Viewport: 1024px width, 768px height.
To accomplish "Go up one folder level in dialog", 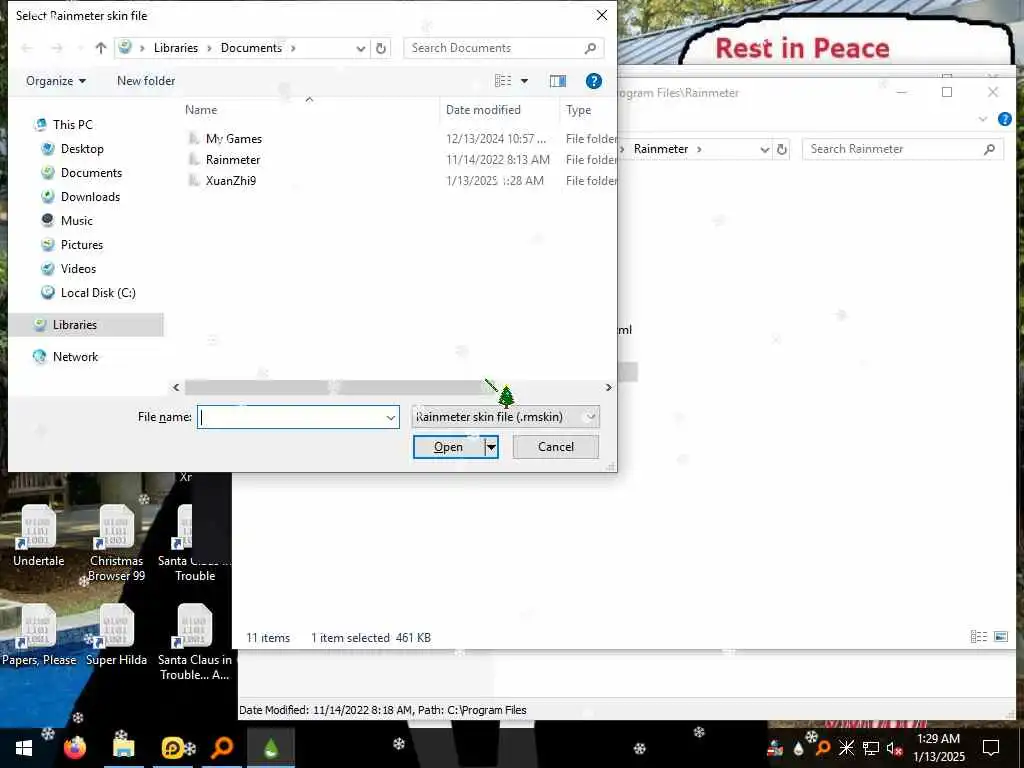I will click(x=101, y=48).
